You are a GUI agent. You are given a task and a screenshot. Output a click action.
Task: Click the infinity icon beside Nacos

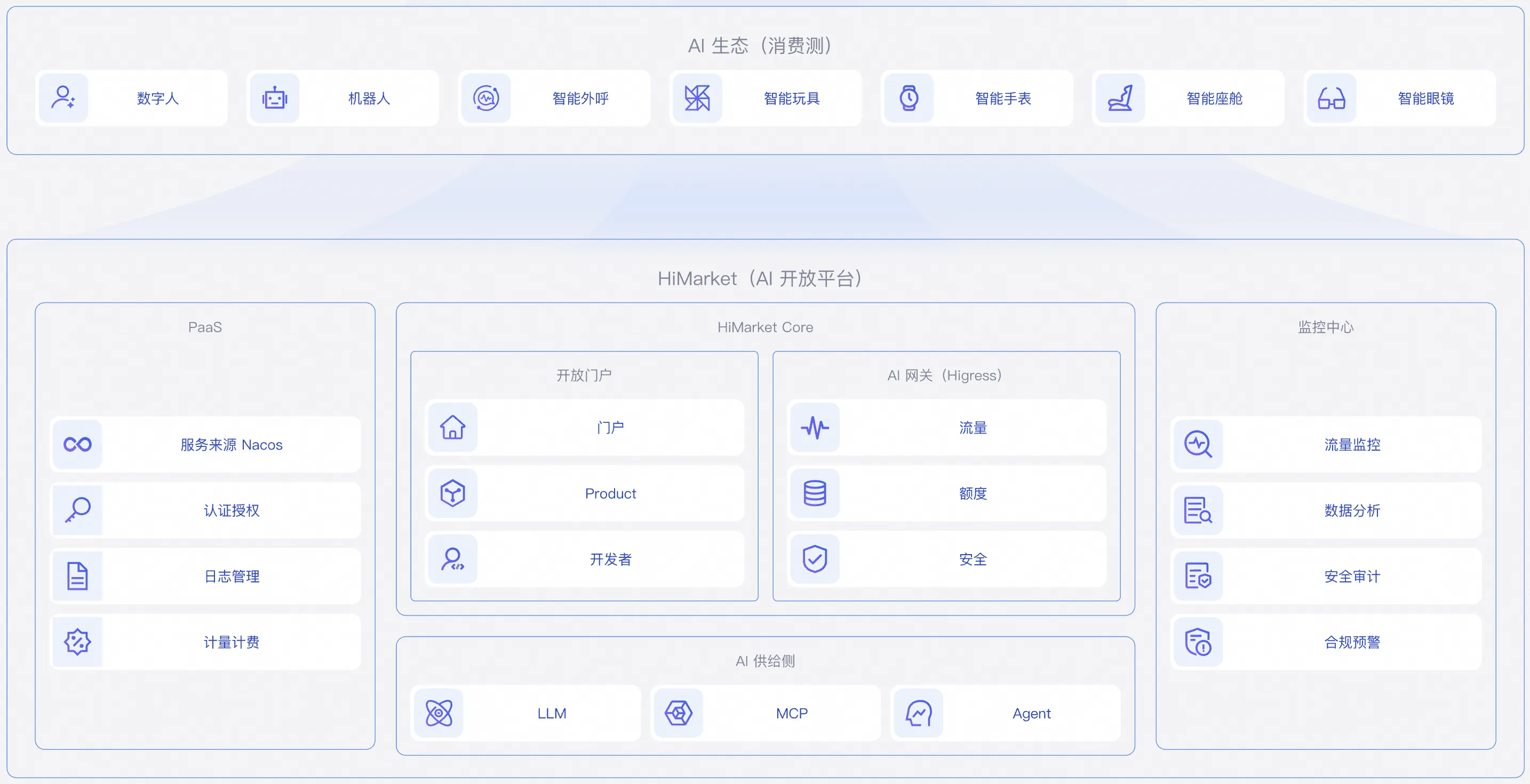(77, 444)
